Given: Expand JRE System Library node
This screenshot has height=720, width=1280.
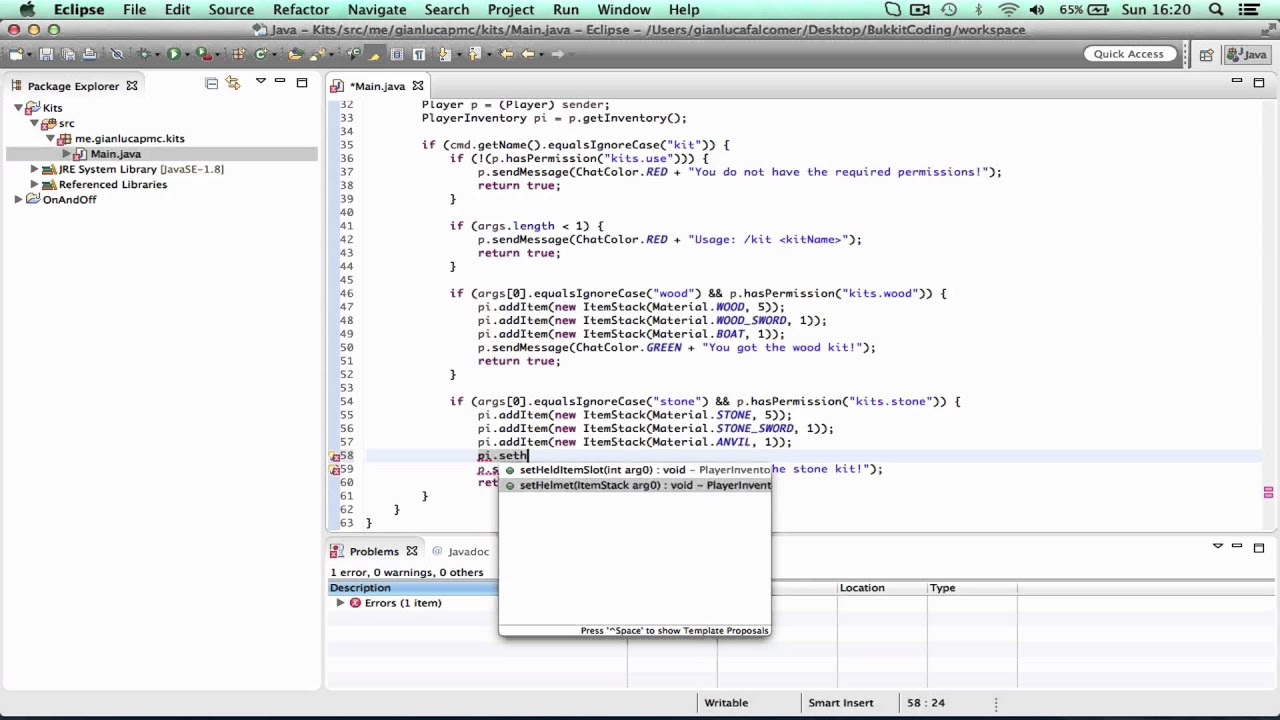Looking at the screenshot, I should [34, 169].
